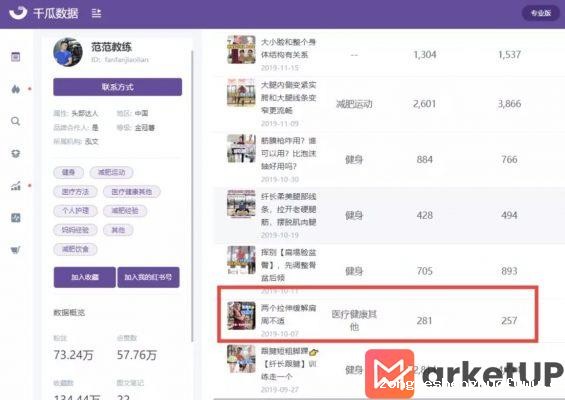Select the 医疗健康其他 tag chip
This screenshot has width=565, height=400.
point(132,191)
